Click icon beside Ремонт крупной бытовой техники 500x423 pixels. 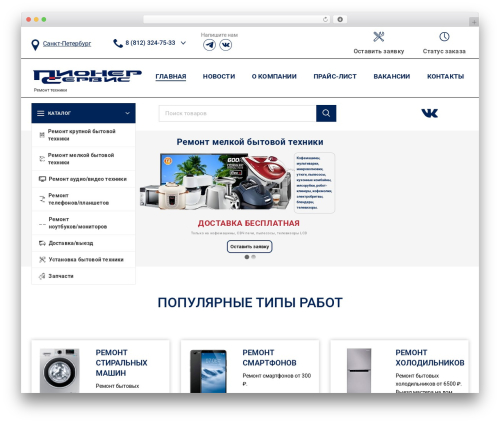[x=42, y=135]
